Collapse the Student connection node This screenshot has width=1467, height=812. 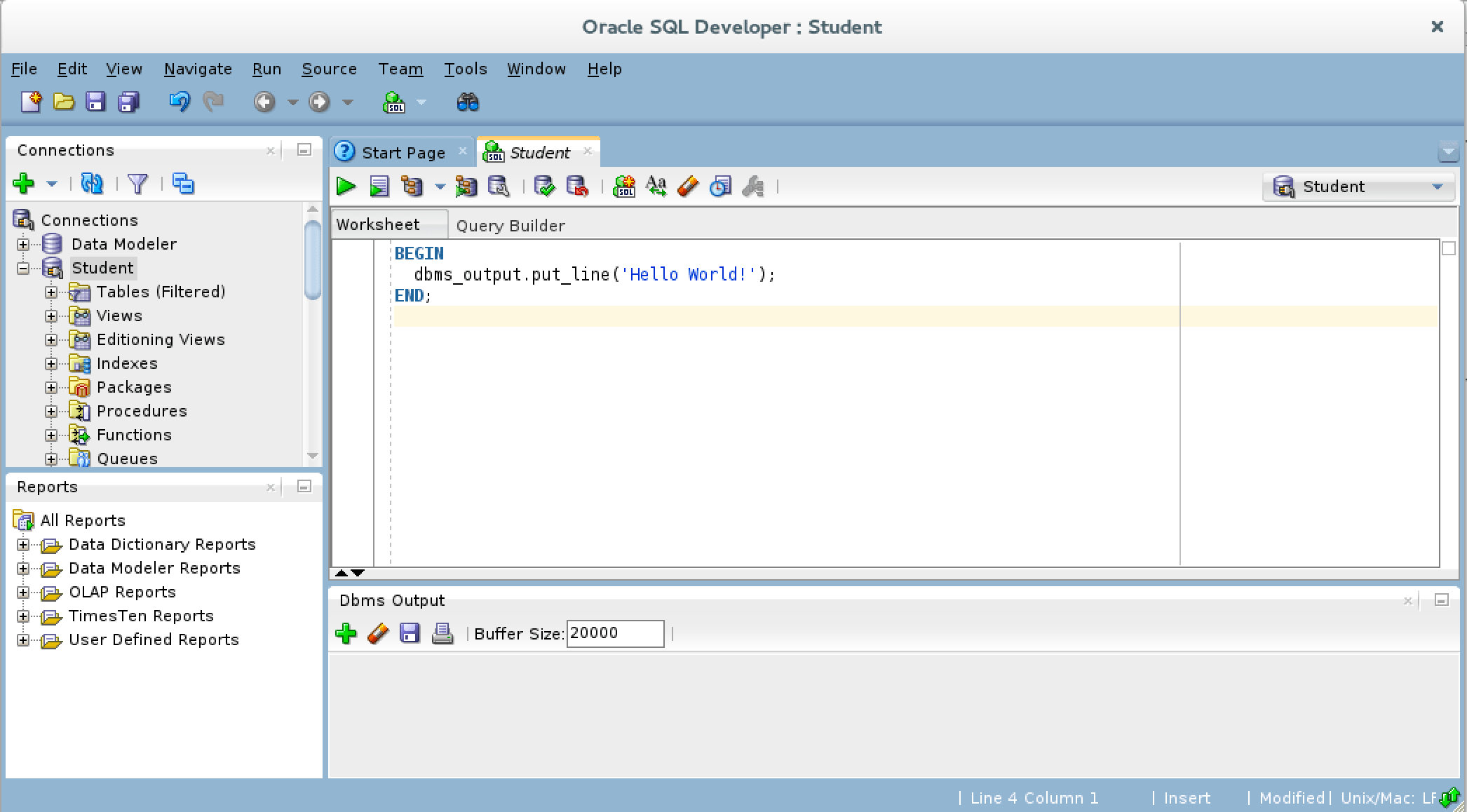coord(23,268)
